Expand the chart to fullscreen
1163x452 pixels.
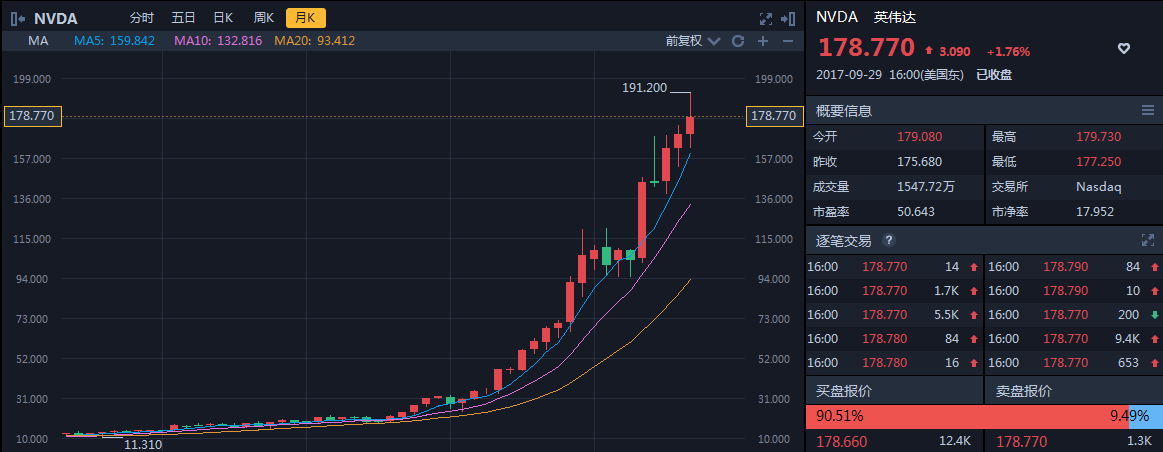(766, 18)
